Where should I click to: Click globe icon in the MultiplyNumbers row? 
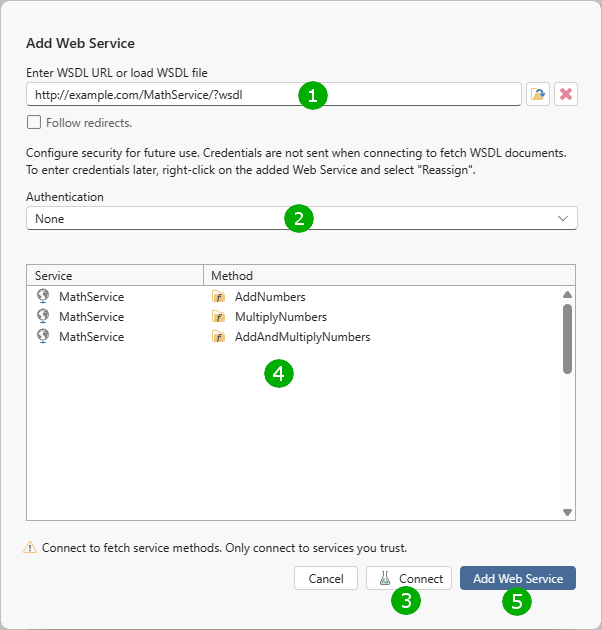(x=43, y=316)
